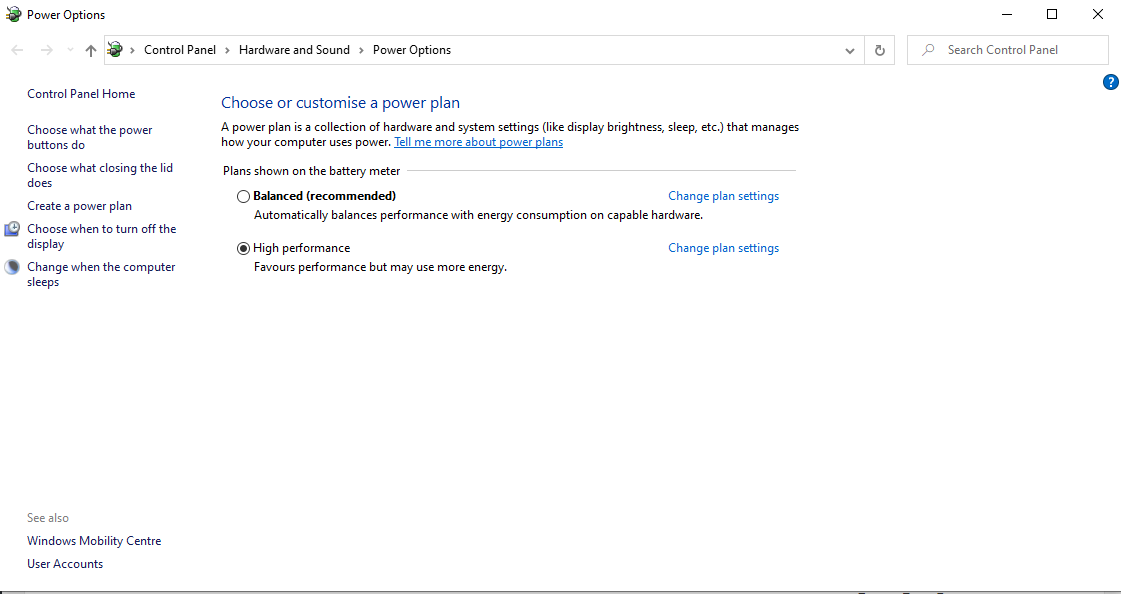The image size is (1121, 594).
Task: Click the Power Options breadcrumb
Action: tap(412, 50)
